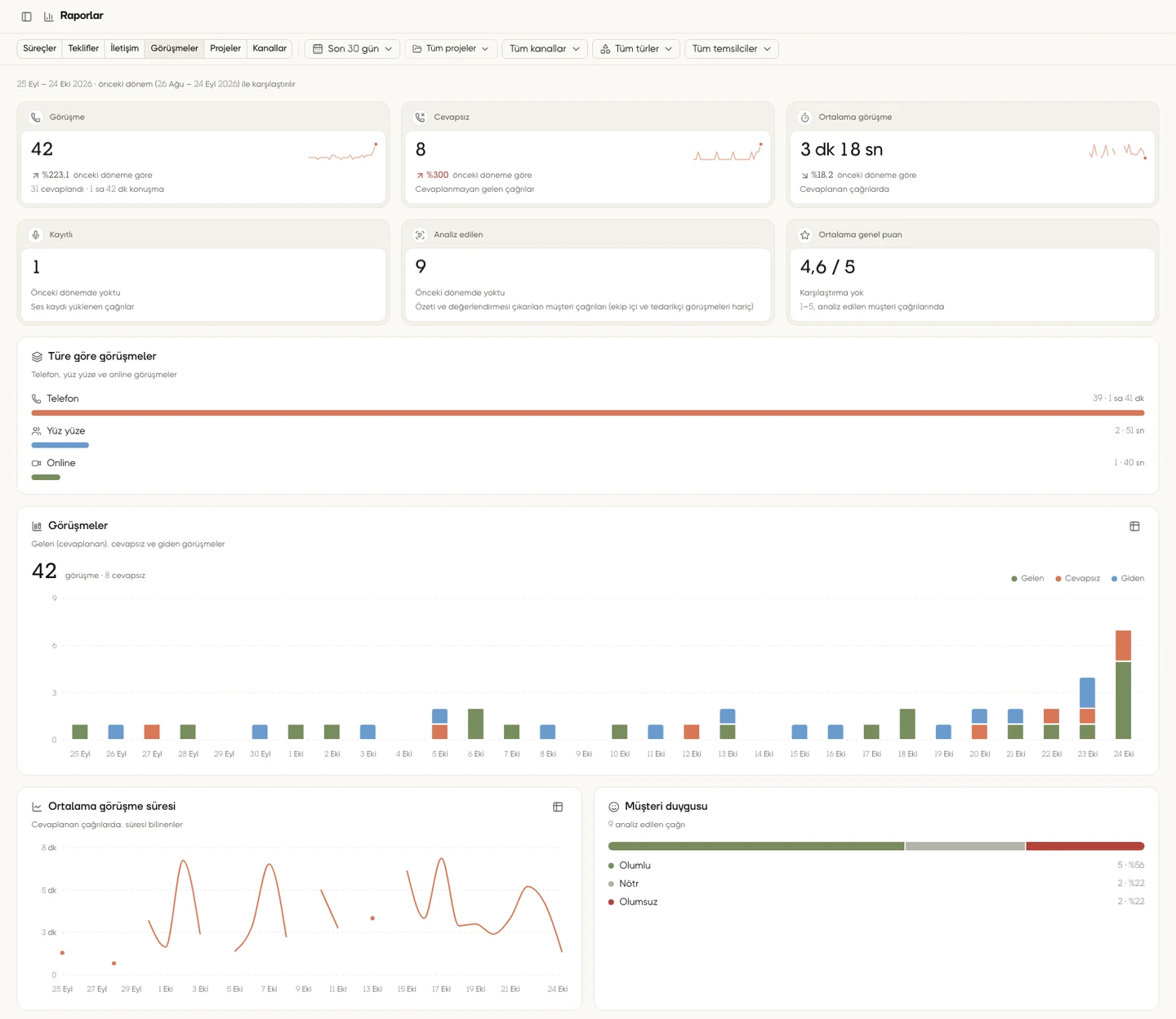Toggle Gelen series in the legend
The width and height of the screenshot is (1176, 1019).
[x=1027, y=578]
